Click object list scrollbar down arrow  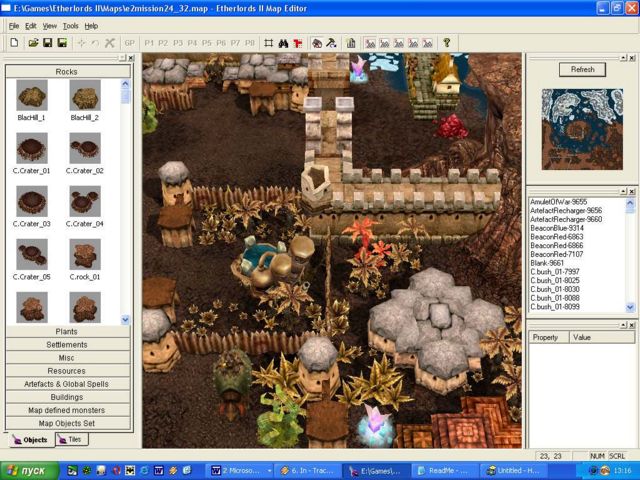click(x=630, y=307)
